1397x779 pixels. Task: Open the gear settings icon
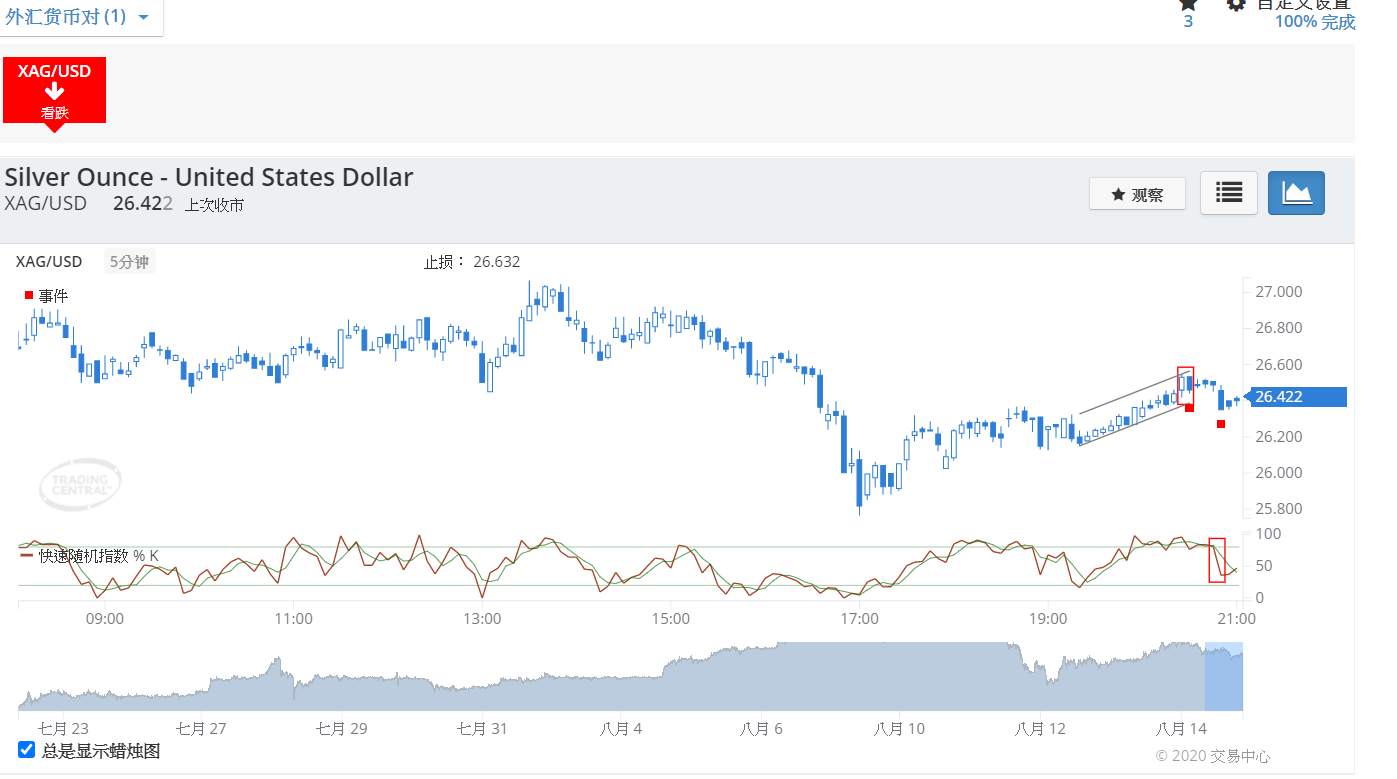point(1236,4)
